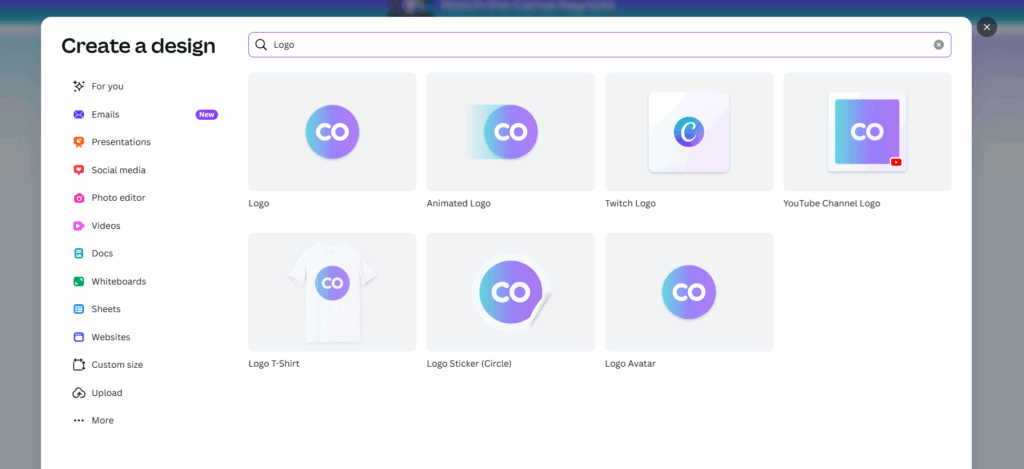This screenshot has width=1024, height=469.
Task: Select the YouTube Channel Logo thumbnail
Action: pyautogui.click(x=867, y=131)
